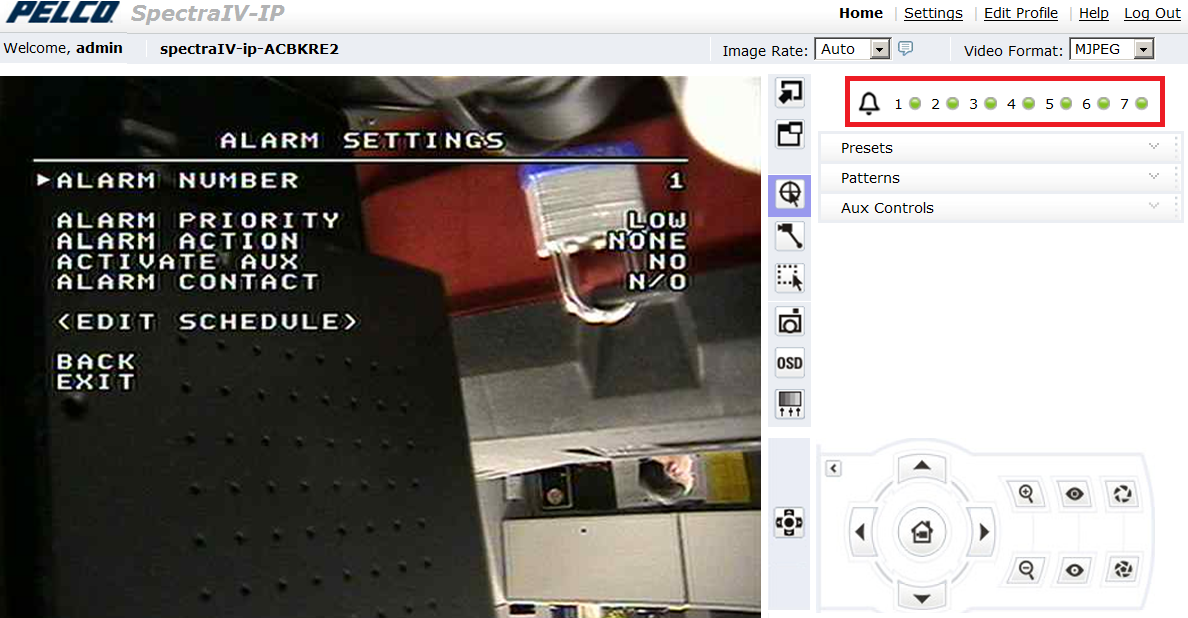Toggle alarm indicator 1

click(914, 103)
